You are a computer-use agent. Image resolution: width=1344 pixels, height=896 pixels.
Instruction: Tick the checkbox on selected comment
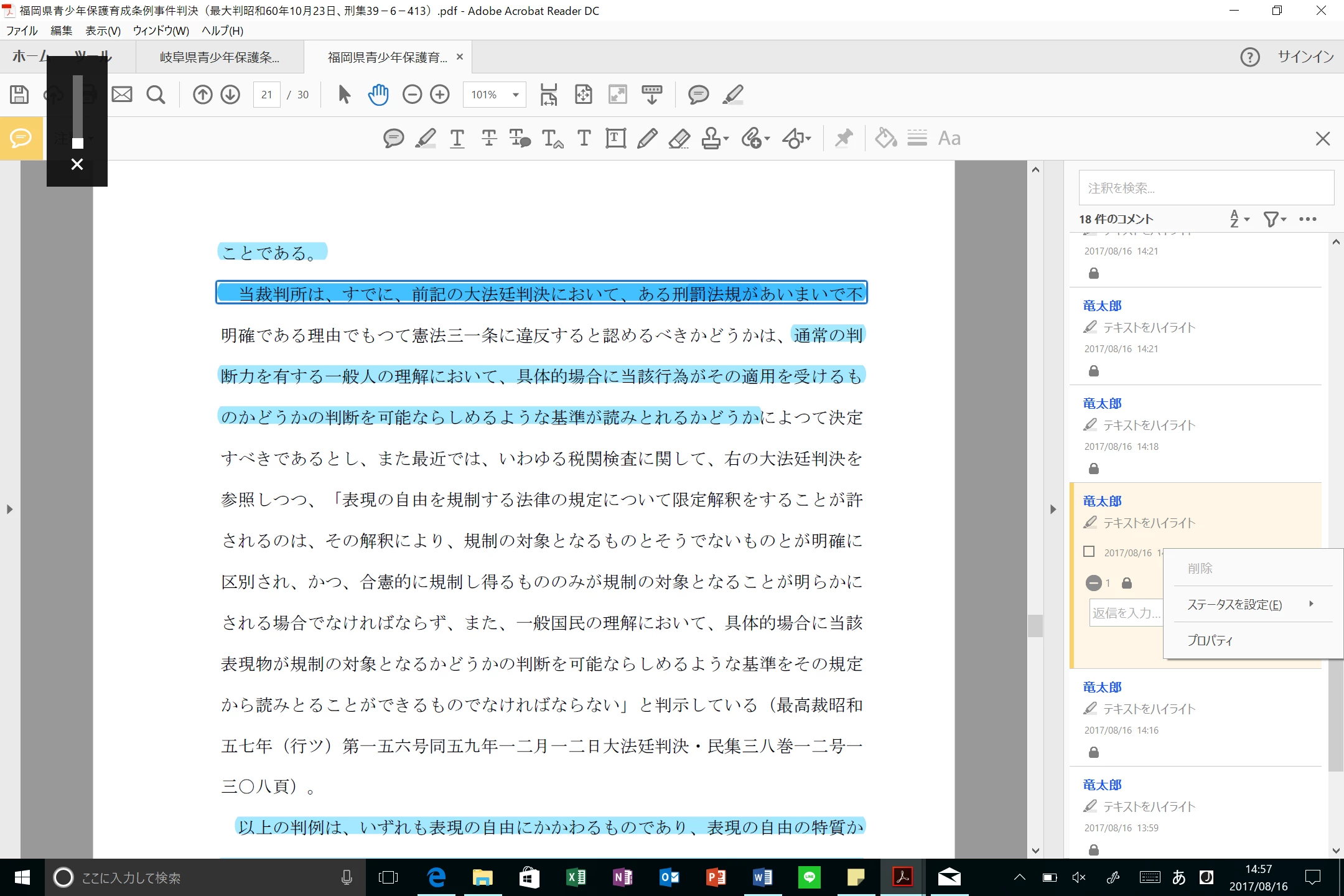pyautogui.click(x=1089, y=551)
